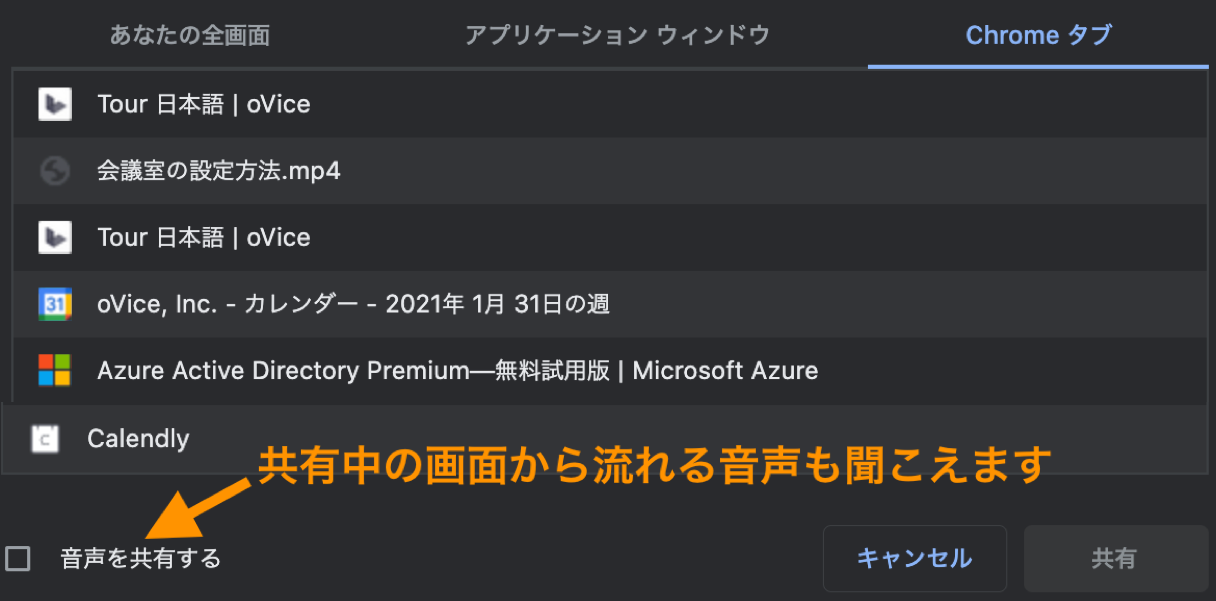Click the キャンセル button
The width and height of the screenshot is (1216, 601).
click(x=914, y=558)
